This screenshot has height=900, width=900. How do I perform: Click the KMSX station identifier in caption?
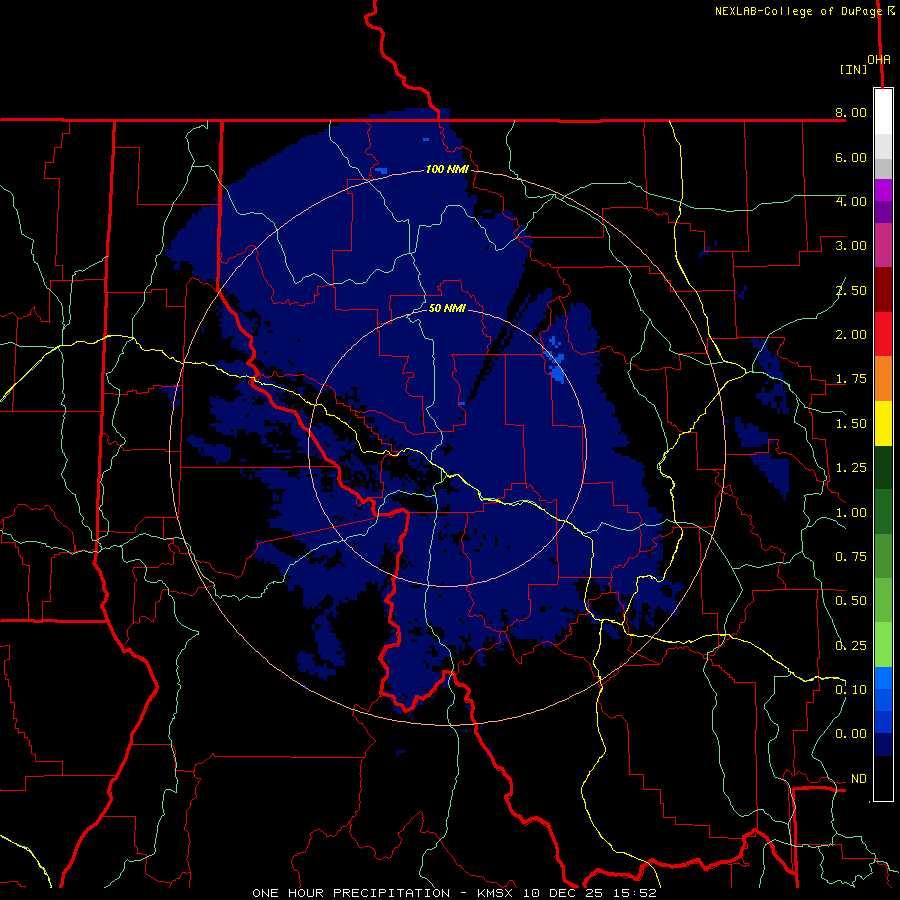[x=496, y=893]
